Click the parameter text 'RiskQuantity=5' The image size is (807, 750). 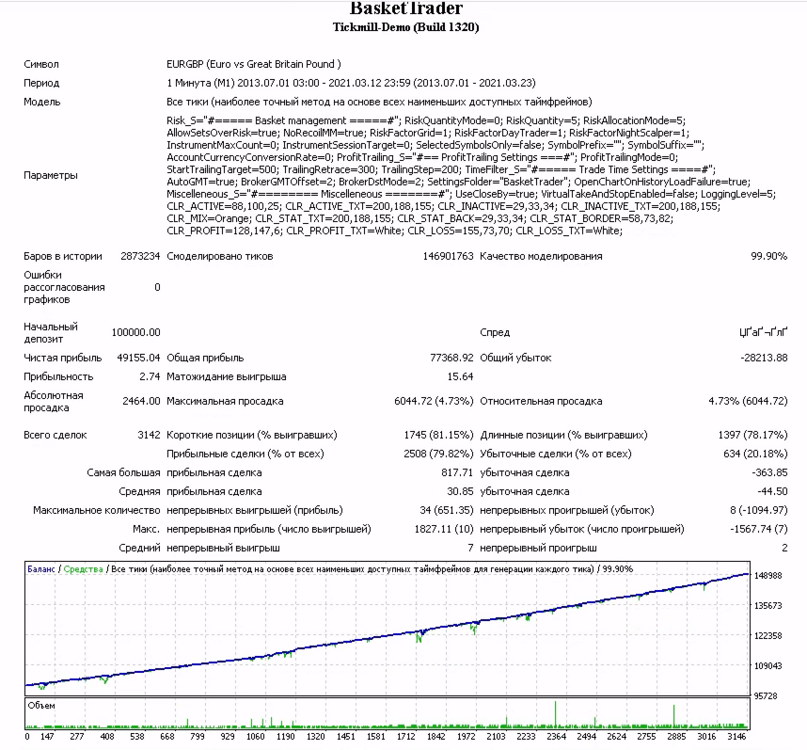pyautogui.click(x=541, y=120)
